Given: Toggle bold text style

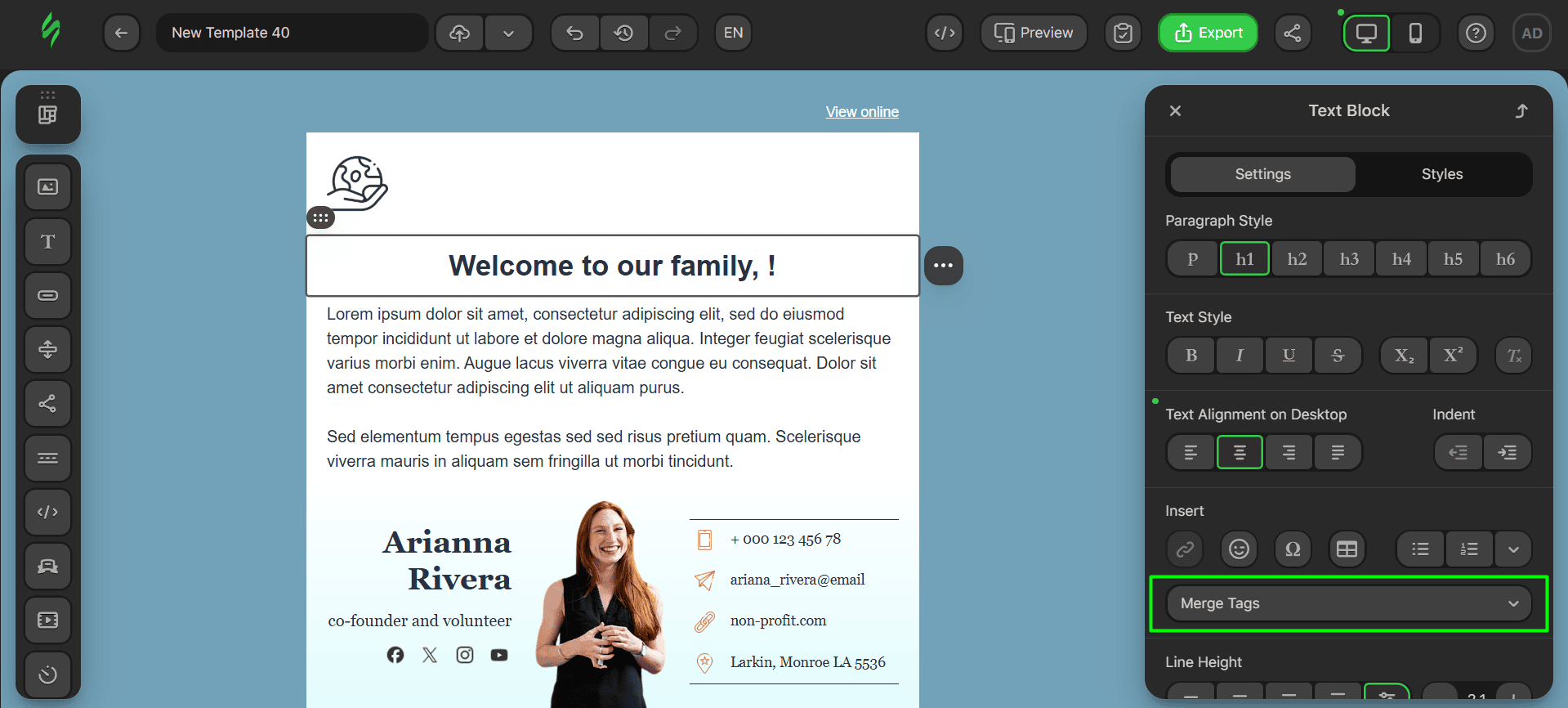Looking at the screenshot, I should point(1191,356).
